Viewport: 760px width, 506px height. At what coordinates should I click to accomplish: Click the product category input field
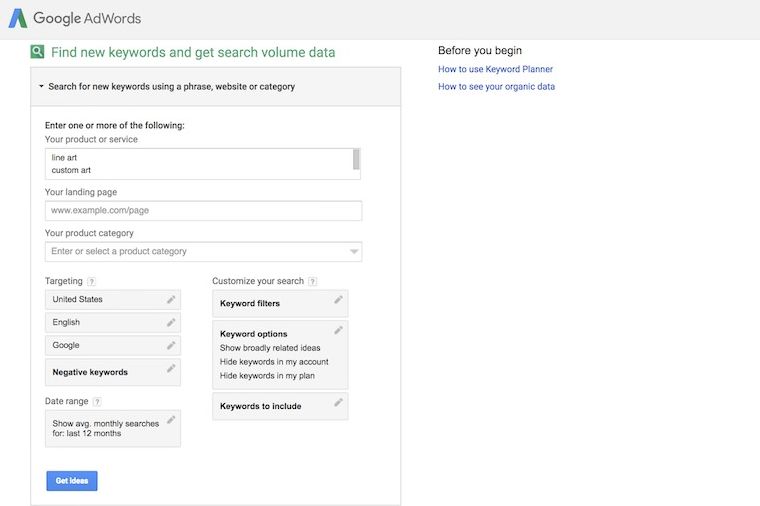point(204,252)
